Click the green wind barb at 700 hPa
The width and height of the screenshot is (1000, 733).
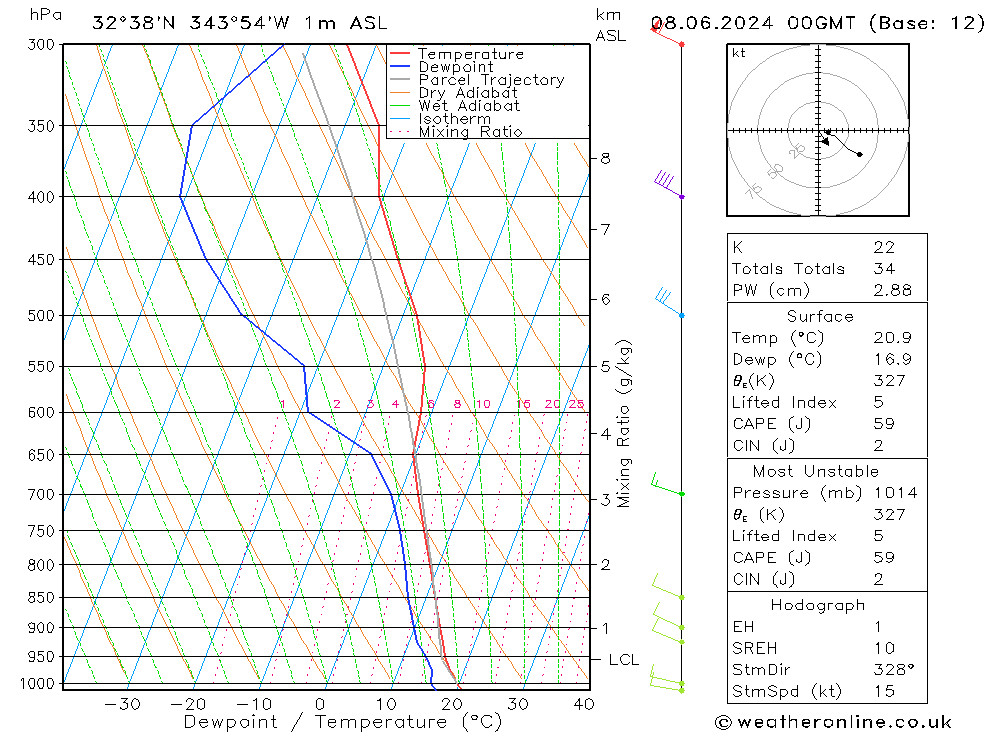click(x=666, y=485)
